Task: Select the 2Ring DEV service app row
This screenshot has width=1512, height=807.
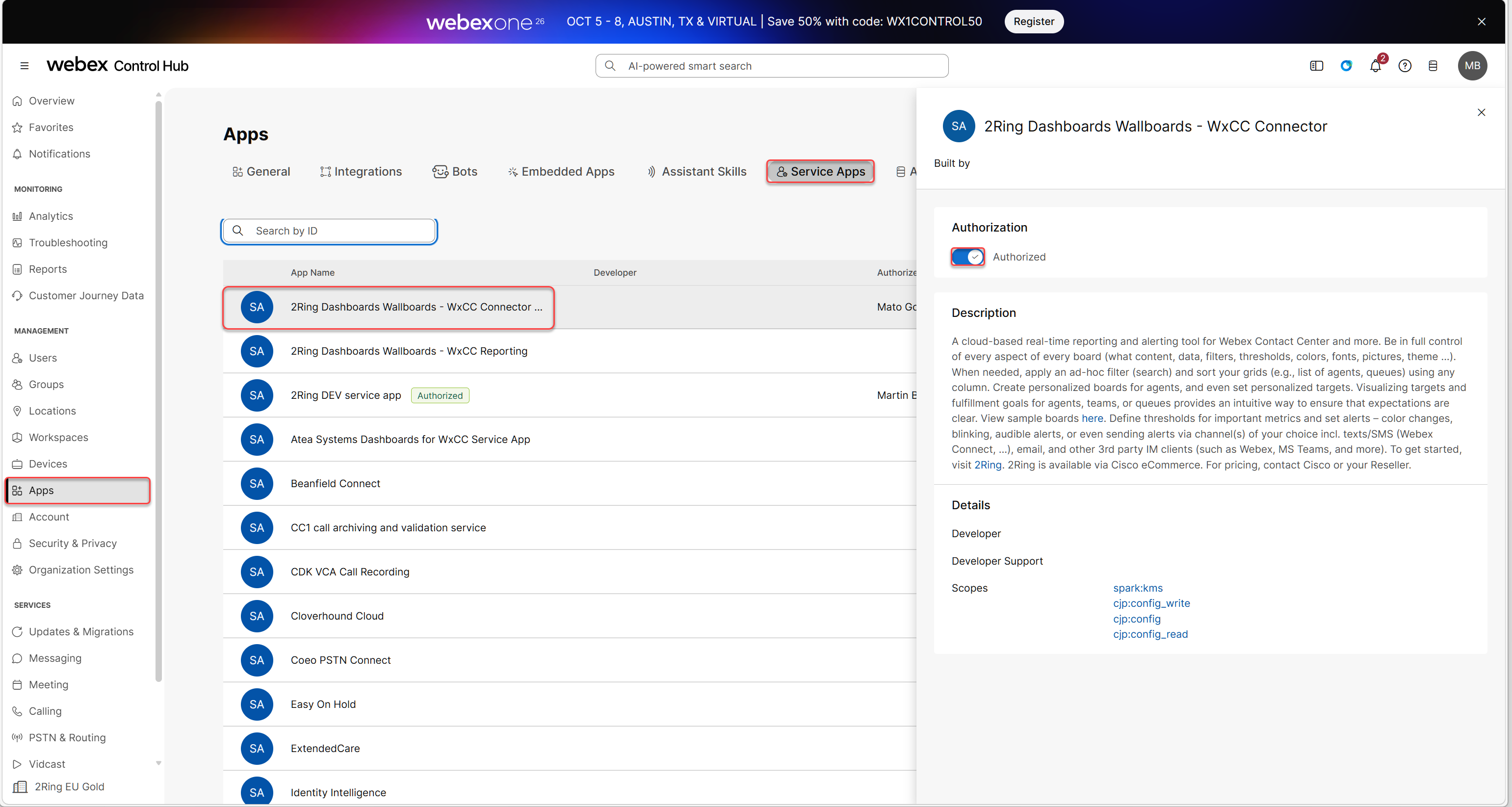Action: click(570, 395)
